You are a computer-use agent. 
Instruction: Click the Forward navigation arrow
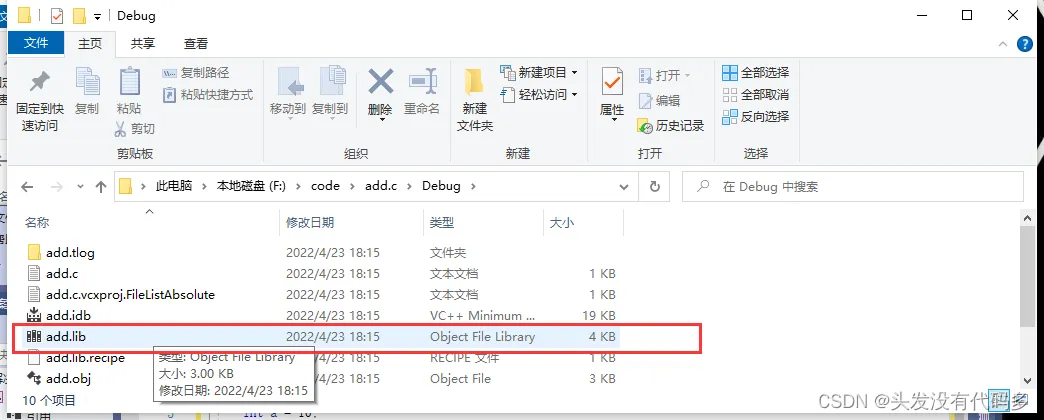[x=57, y=187]
